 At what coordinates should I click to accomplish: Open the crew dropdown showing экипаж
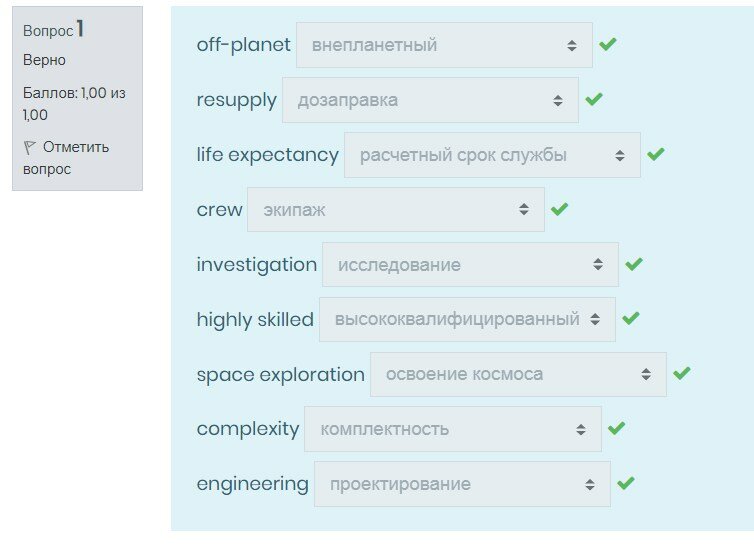[396, 210]
